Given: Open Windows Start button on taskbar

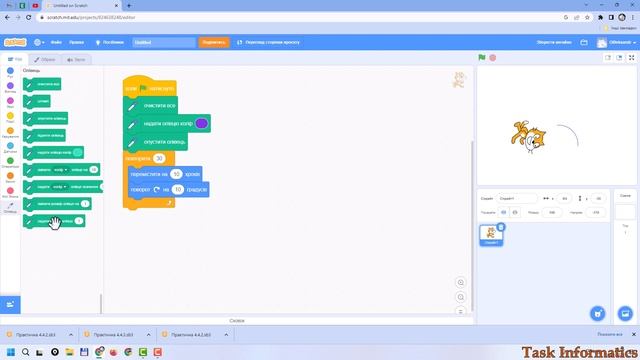Looking at the screenshot, I should 11,352.
